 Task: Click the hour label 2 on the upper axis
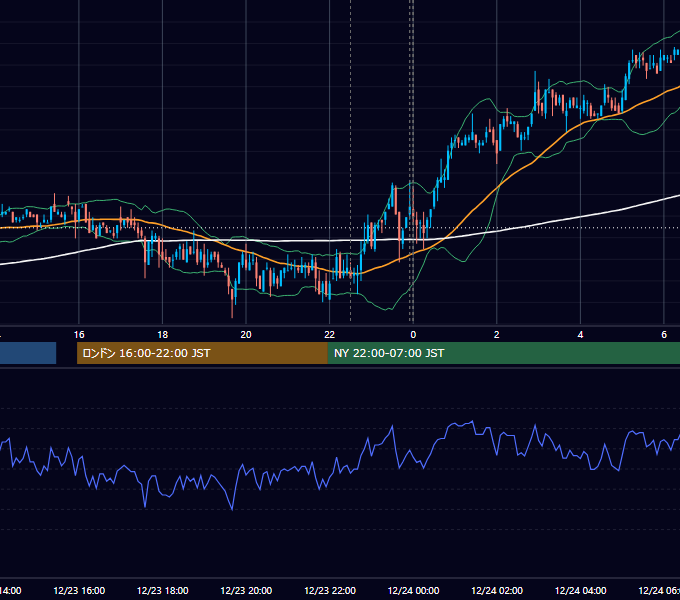(497, 335)
